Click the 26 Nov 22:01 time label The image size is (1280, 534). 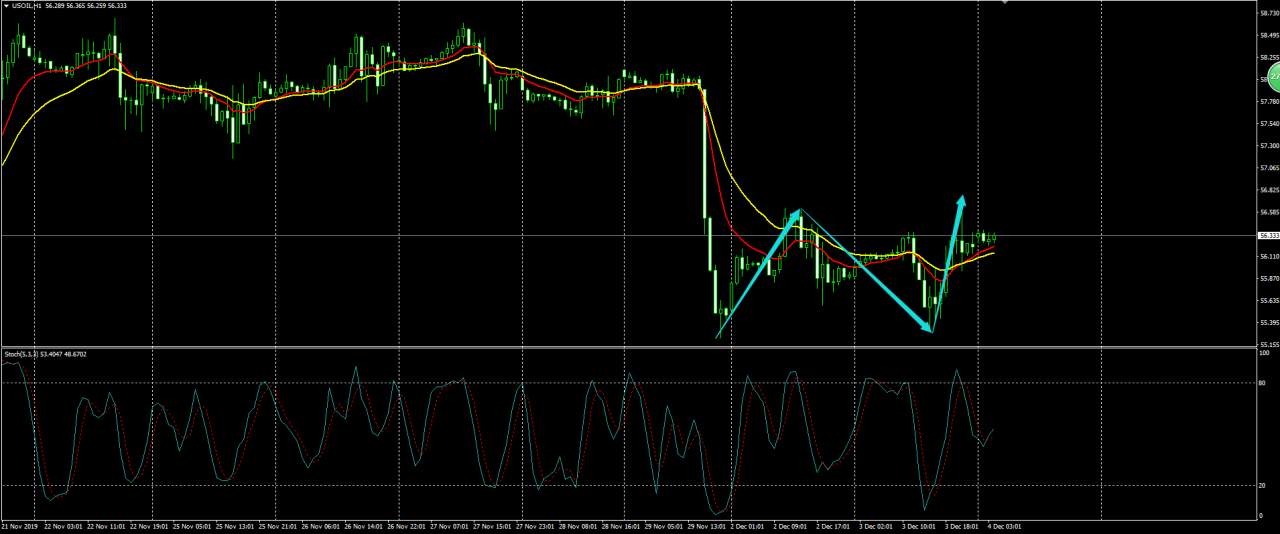point(408,526)
